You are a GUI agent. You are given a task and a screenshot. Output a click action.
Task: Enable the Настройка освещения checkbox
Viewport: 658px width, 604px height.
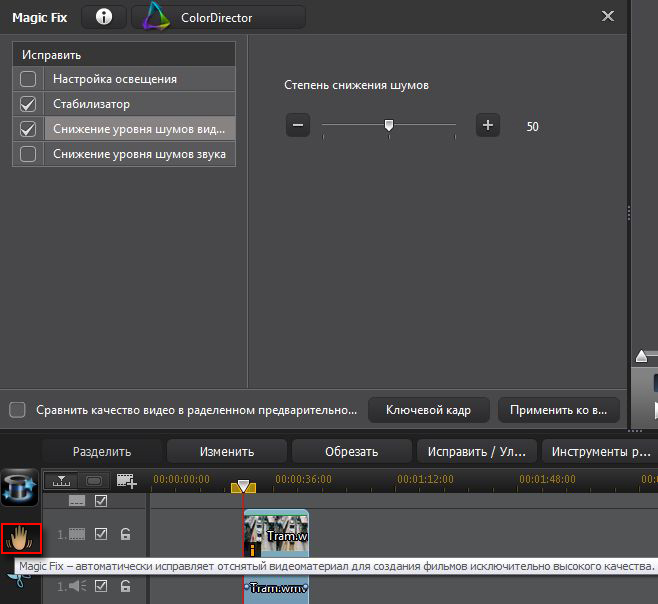pos(28,78)
